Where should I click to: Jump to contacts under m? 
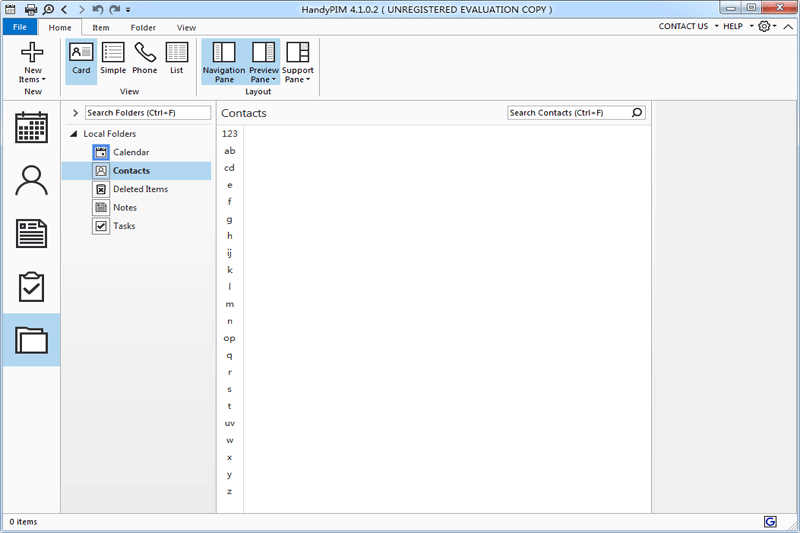[x=230, y=304]
